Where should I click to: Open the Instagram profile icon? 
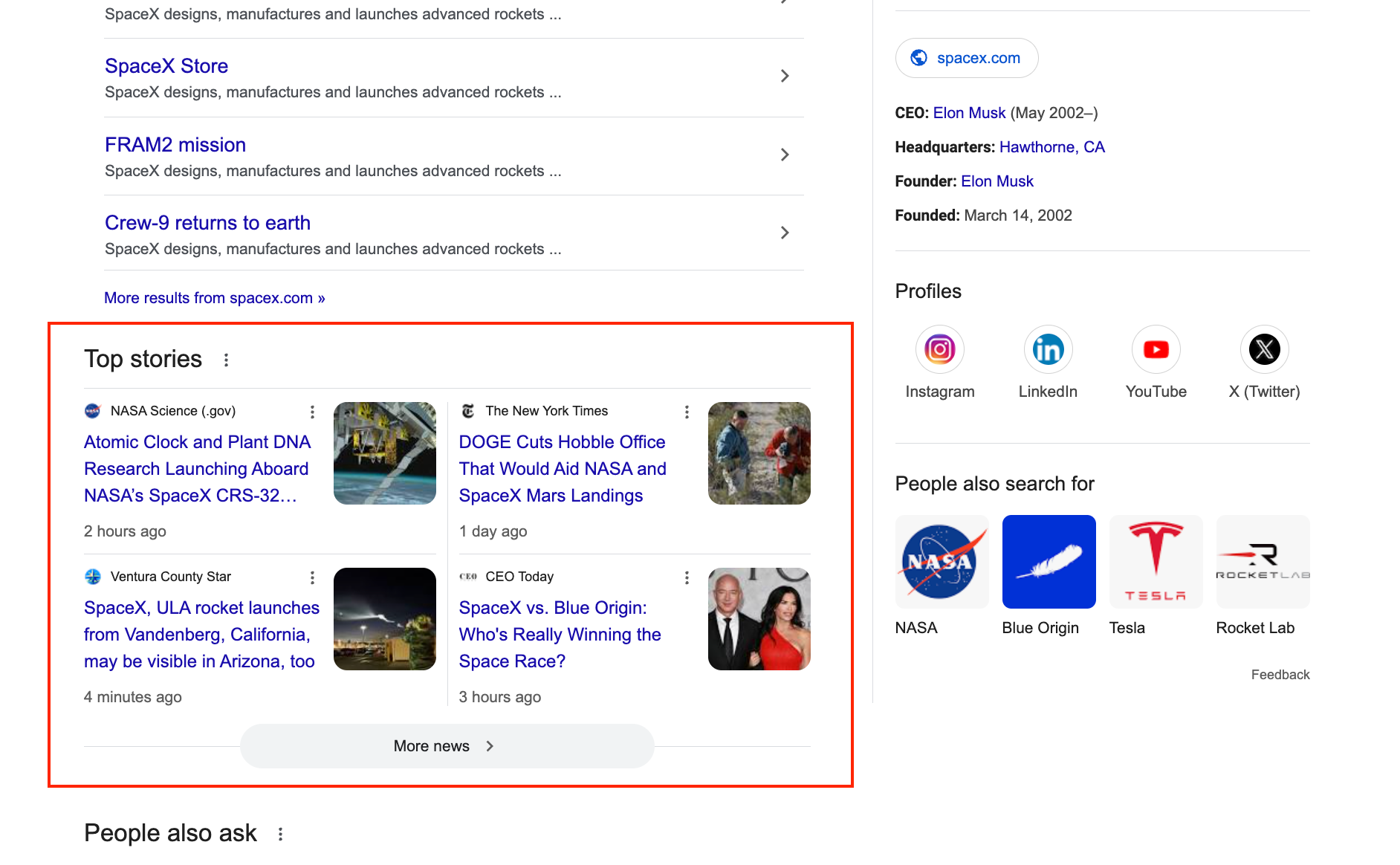(x=939, y=349)
